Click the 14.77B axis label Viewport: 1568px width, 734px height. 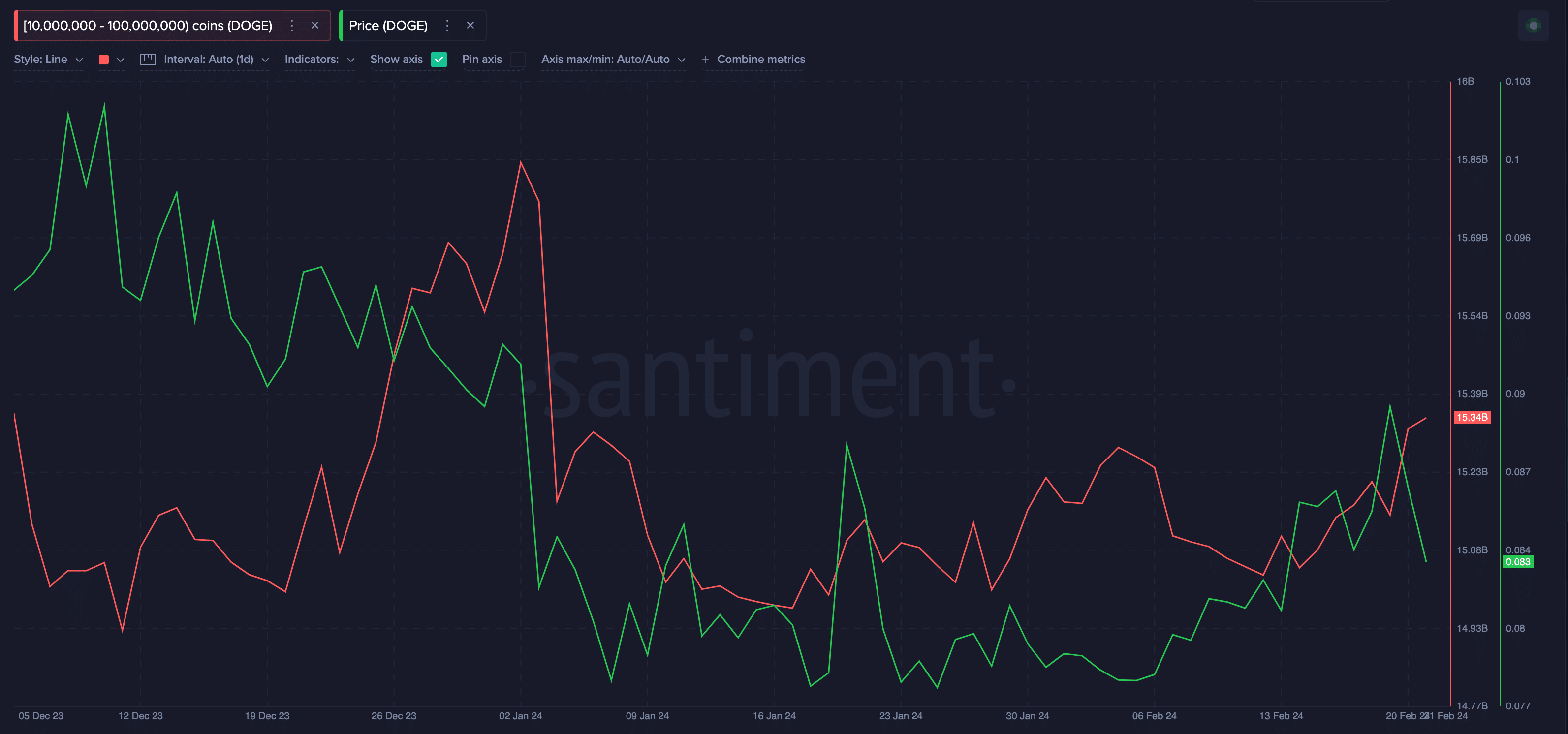pos(1472,706)
